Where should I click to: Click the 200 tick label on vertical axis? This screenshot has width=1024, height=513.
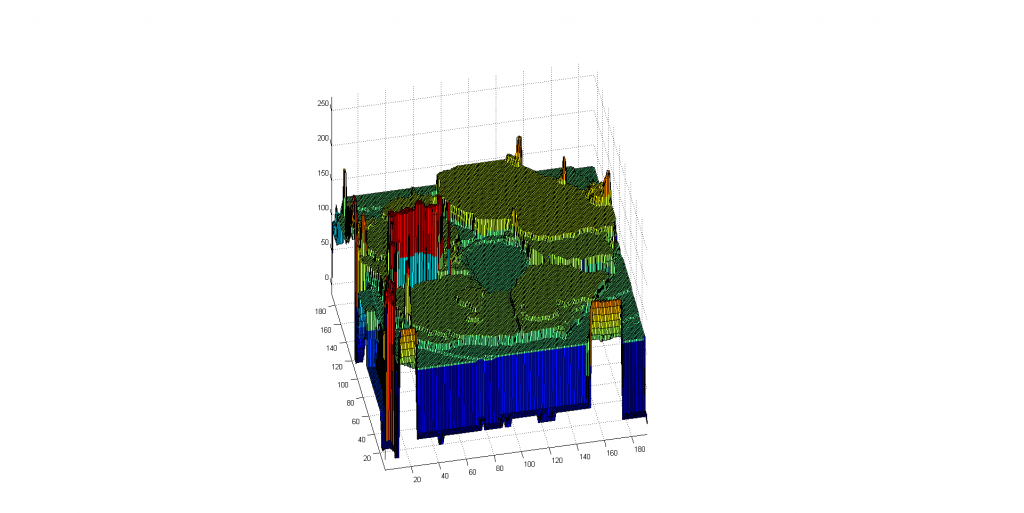pos(323,138)
